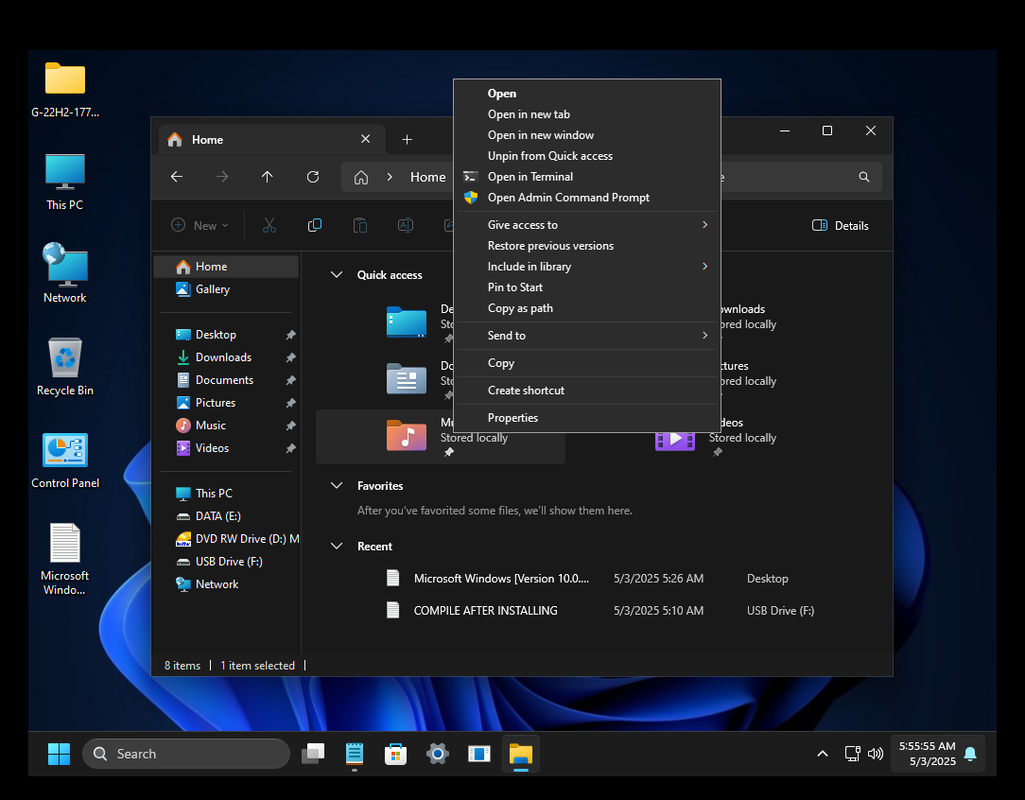Select Unpin from Quick access

pyautogui.click(x=587, y=156)
